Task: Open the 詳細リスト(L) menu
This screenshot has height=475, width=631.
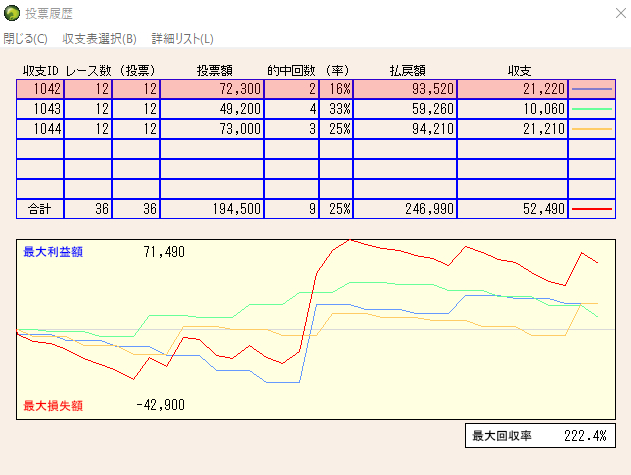Action: pyautogui.click(x=182, y=39)
